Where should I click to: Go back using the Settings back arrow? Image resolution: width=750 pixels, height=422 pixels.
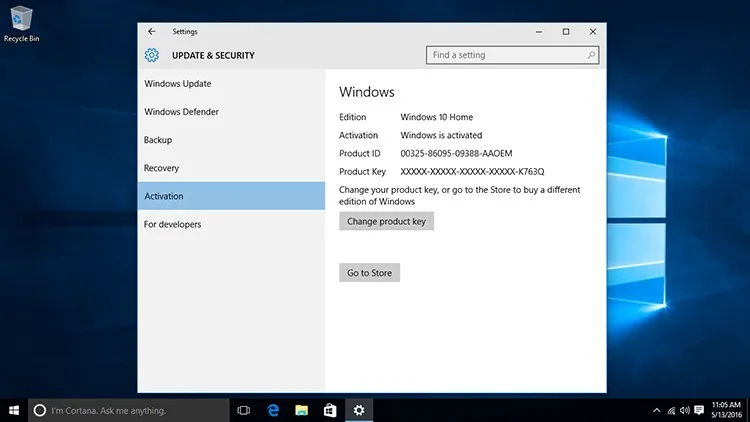[152, 32]
